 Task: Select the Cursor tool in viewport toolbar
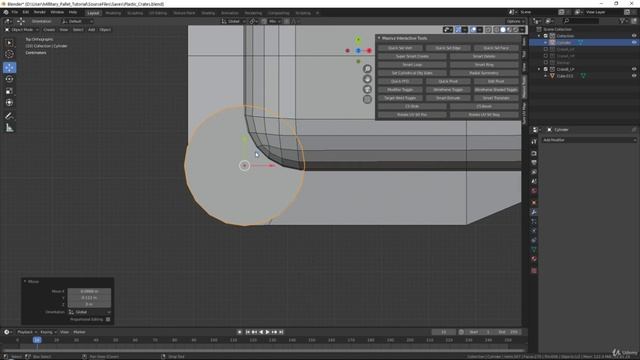pyautogui.click(x=9, y=54)
